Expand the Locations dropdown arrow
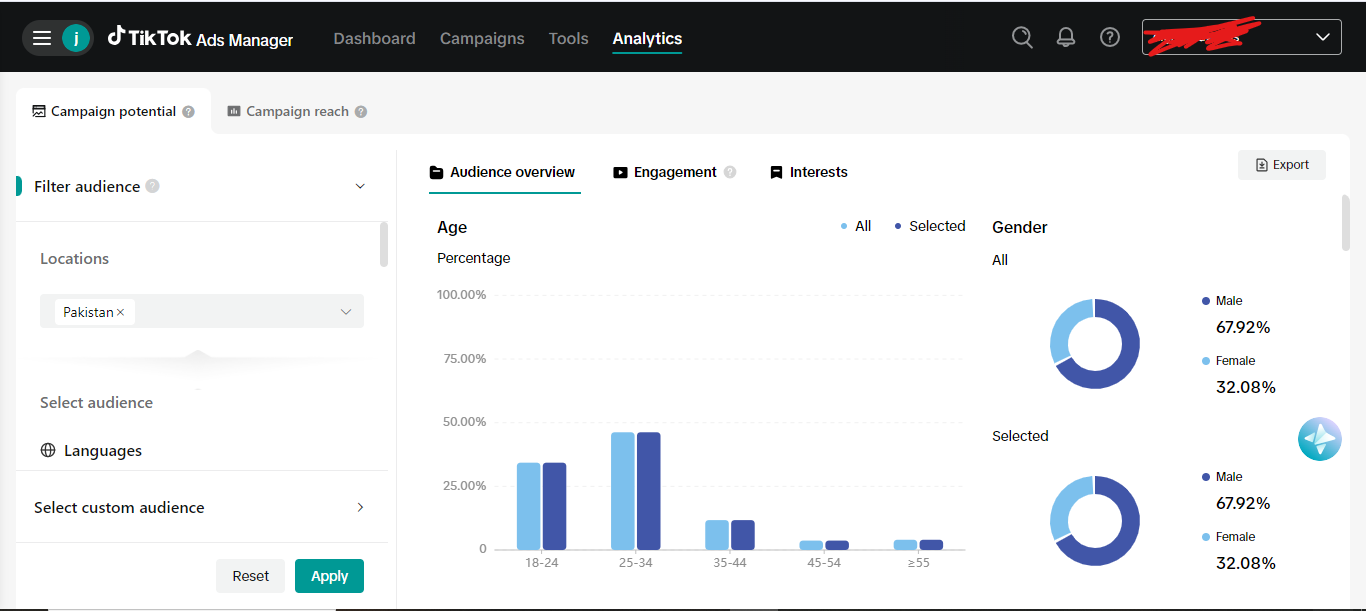Image resolution: width=1366 pixels, height=611 pixels. (x=346, y=312)
